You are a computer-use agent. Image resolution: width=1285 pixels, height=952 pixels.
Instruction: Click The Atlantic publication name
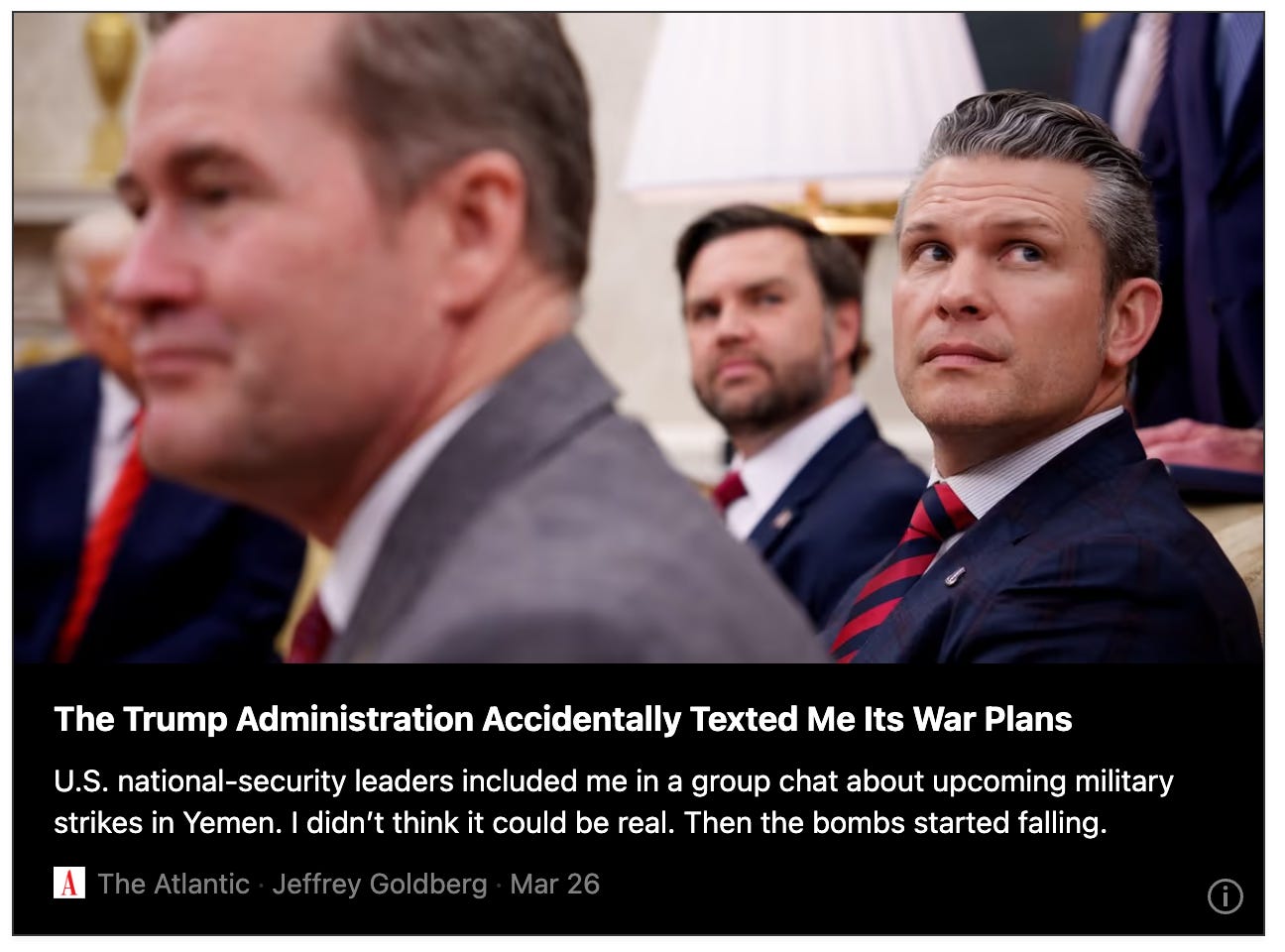tap(174, 884)
